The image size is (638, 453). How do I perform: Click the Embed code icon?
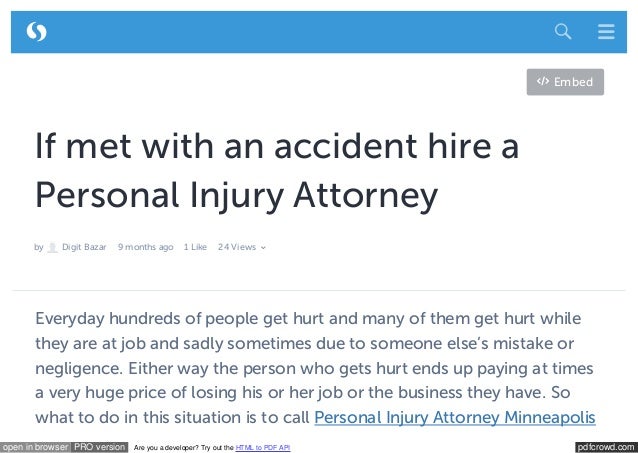[543, 81]
